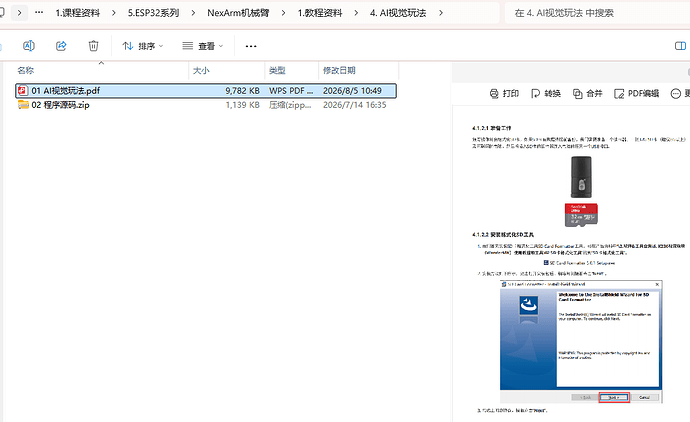Go to 5.ESP32系列 breadcrumb folder
This screenshot has height=422, width=690.
[154, 13]
